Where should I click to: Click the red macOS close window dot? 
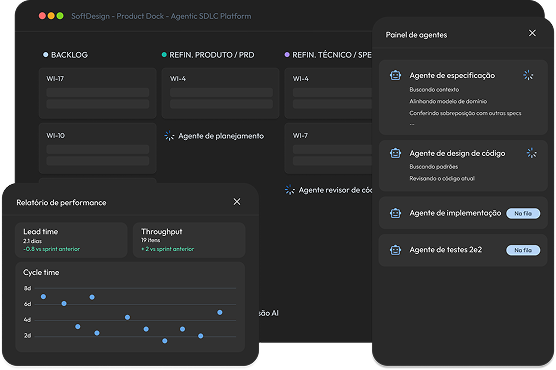coord(42,16)
